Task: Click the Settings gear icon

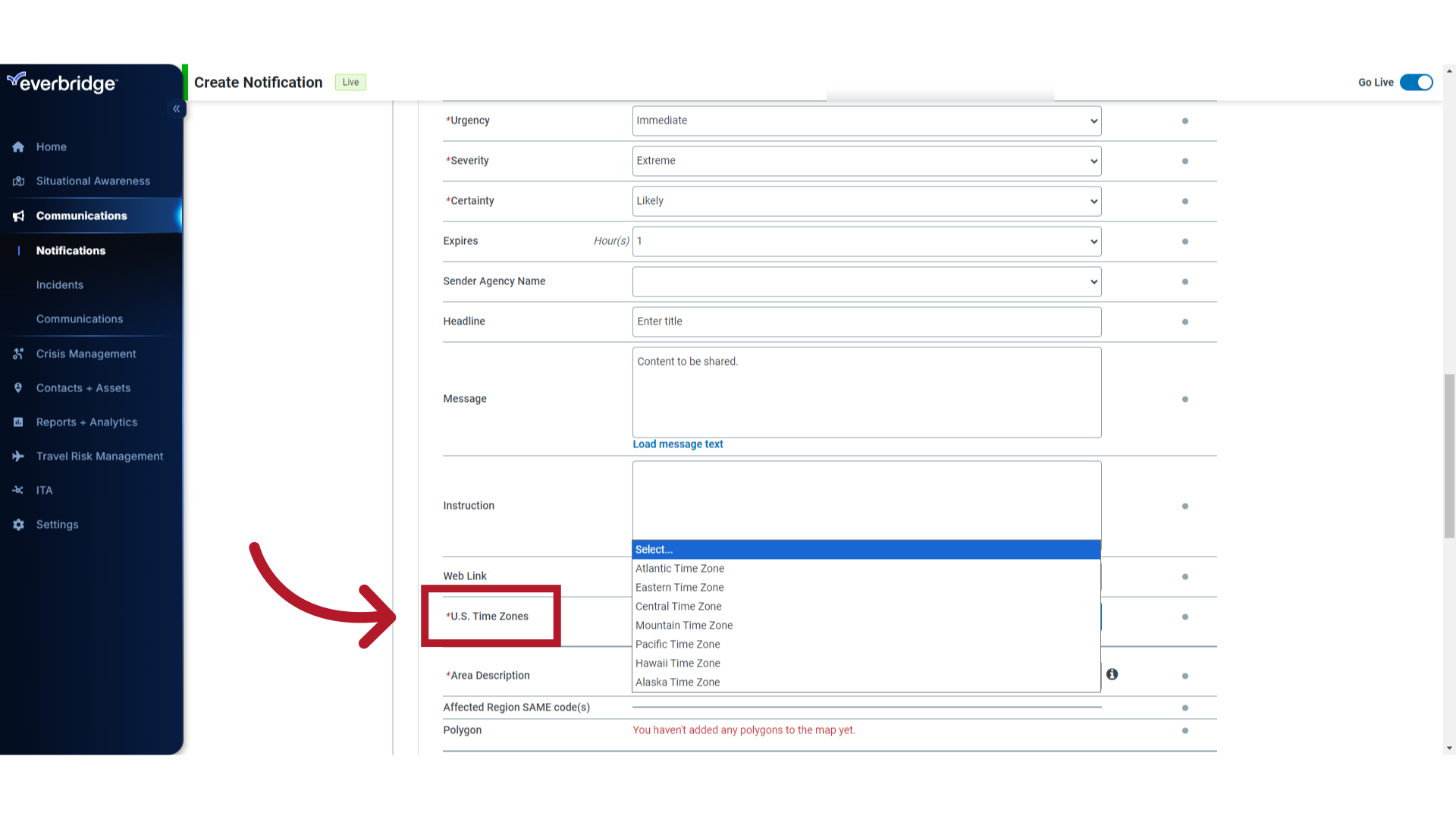Action: [18, 525]
